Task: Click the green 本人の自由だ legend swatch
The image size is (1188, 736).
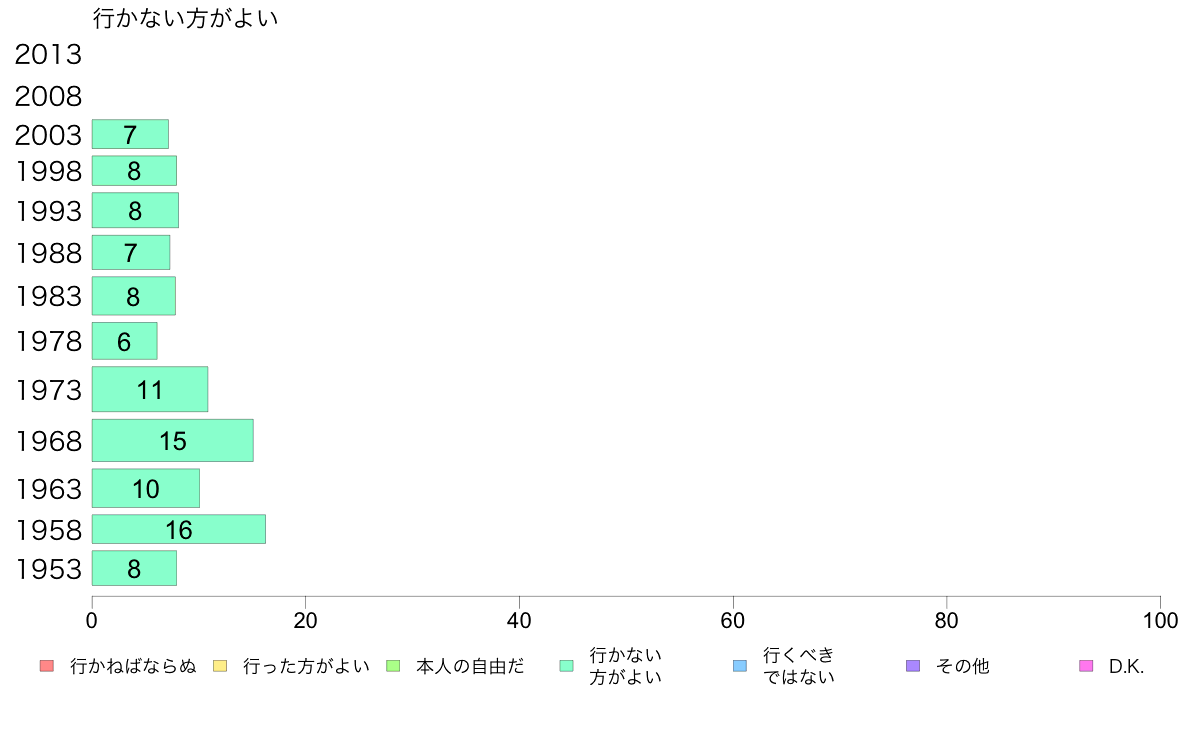Action: pos(393,666)
